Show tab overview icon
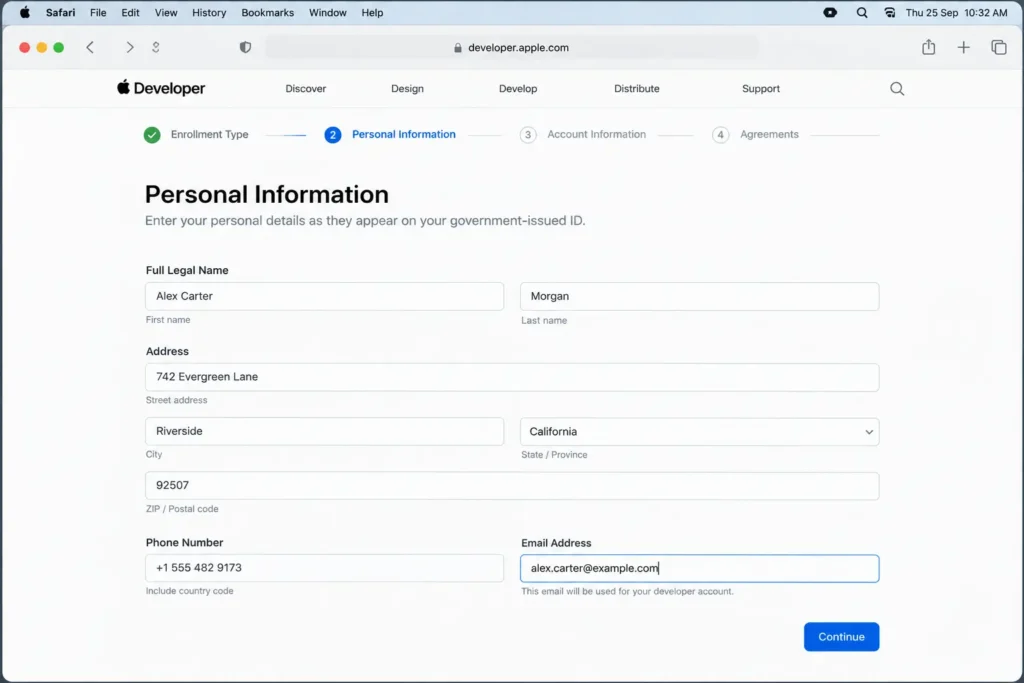Viewport: 1024px width, 683px height. click(999, 47)
